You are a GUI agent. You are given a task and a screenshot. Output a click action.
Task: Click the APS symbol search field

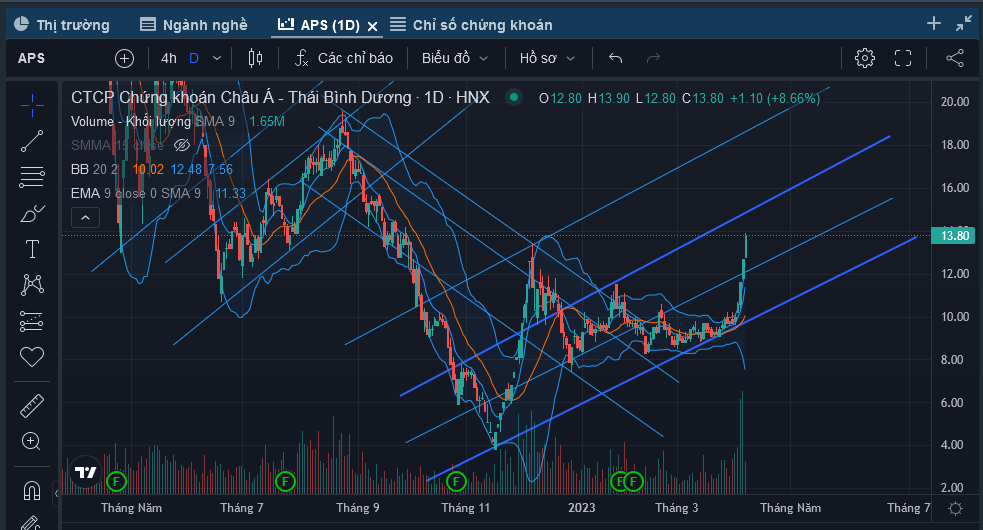click(31, 58)
